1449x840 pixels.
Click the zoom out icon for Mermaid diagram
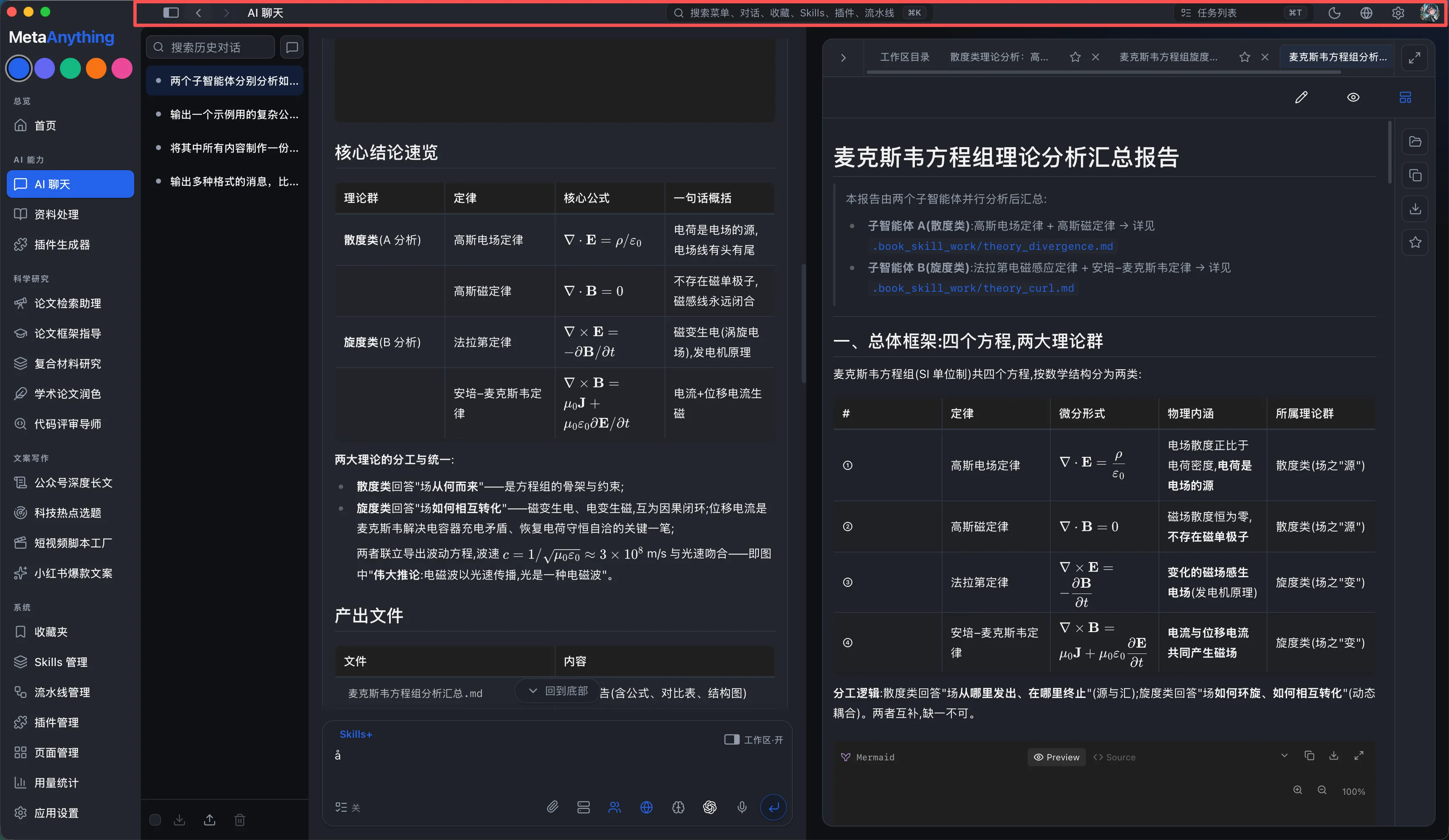tap(1322, 790)
